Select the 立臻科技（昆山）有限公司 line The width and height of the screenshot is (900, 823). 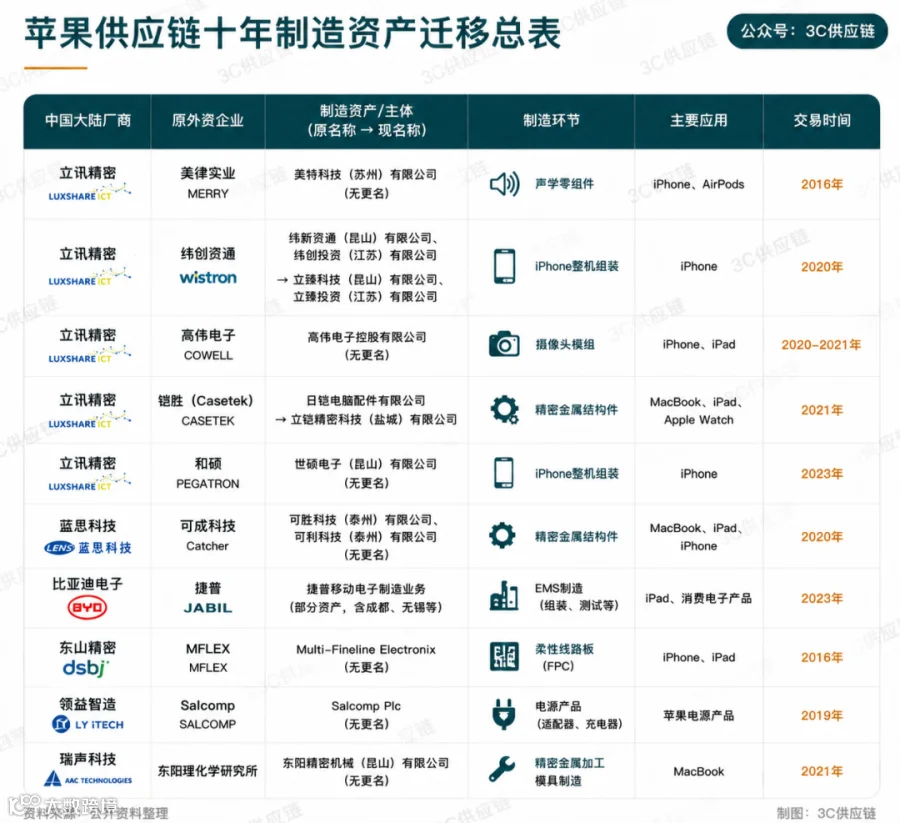360,280
